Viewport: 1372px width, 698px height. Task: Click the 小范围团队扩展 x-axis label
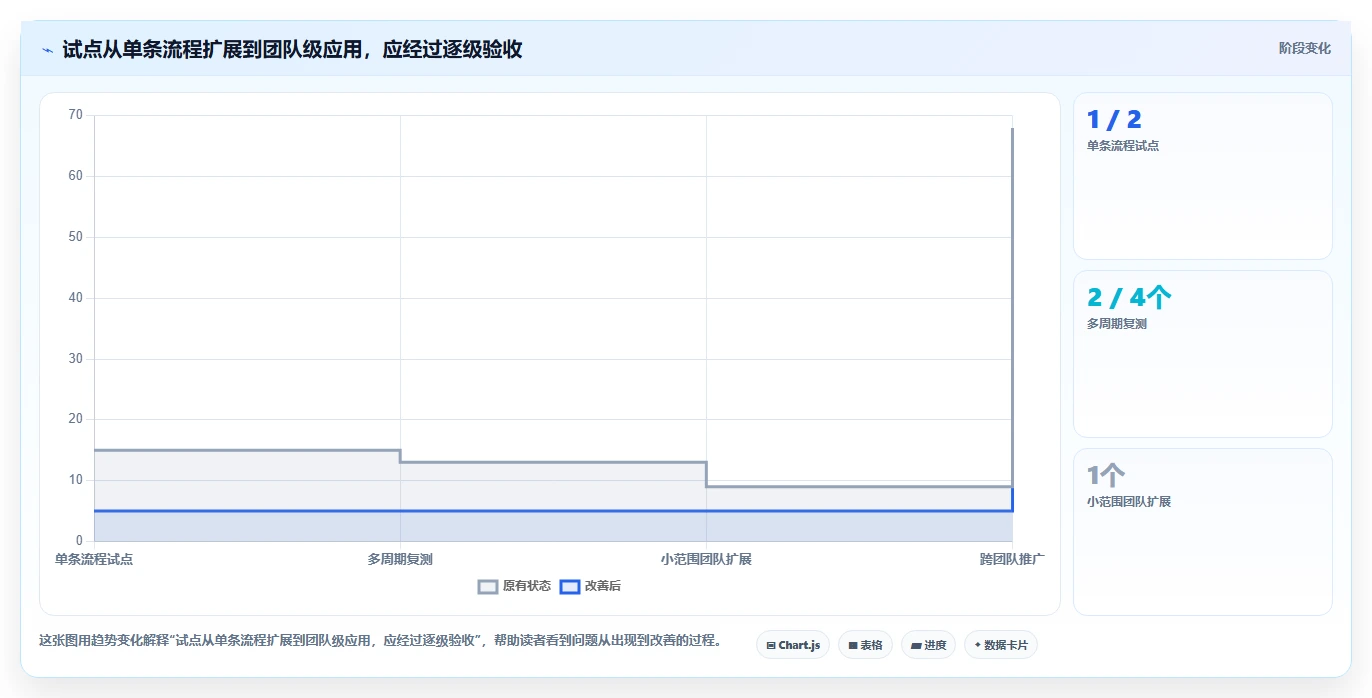[706, 559]
